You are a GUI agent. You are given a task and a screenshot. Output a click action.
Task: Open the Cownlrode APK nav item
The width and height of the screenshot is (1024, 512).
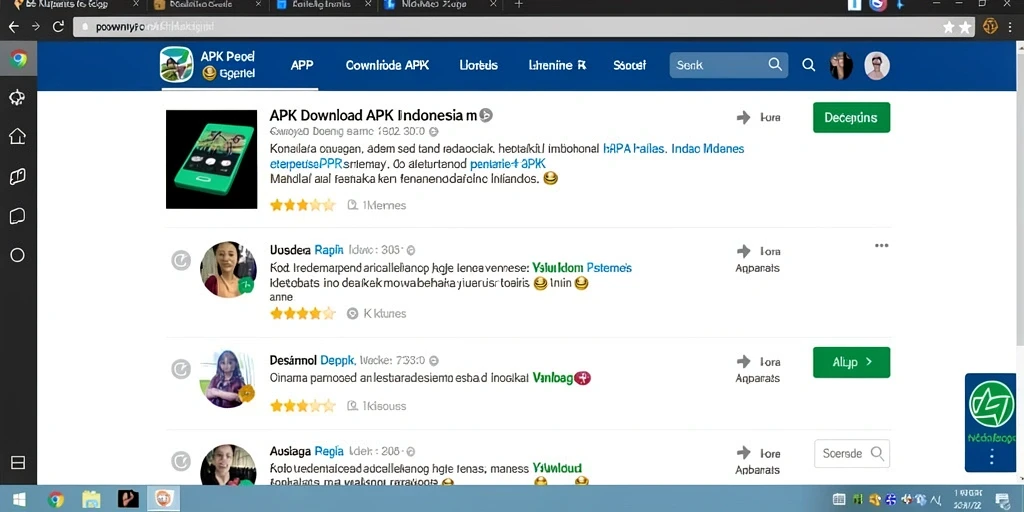[x=387, y=65]
